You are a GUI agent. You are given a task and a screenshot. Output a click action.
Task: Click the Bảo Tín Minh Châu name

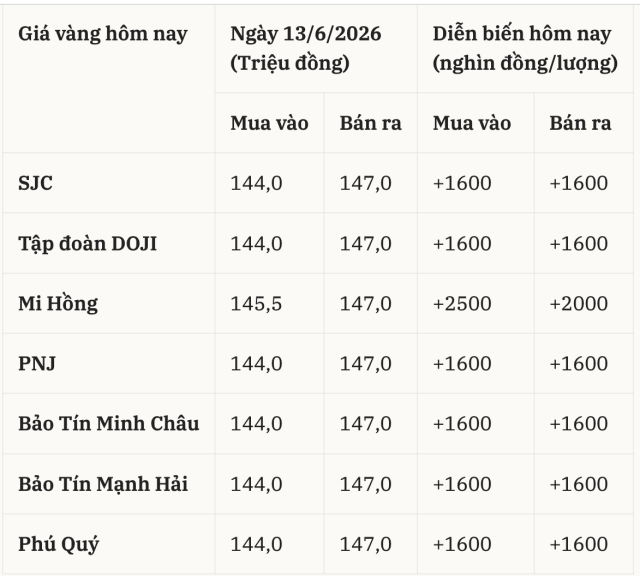[x=109, y=423]
